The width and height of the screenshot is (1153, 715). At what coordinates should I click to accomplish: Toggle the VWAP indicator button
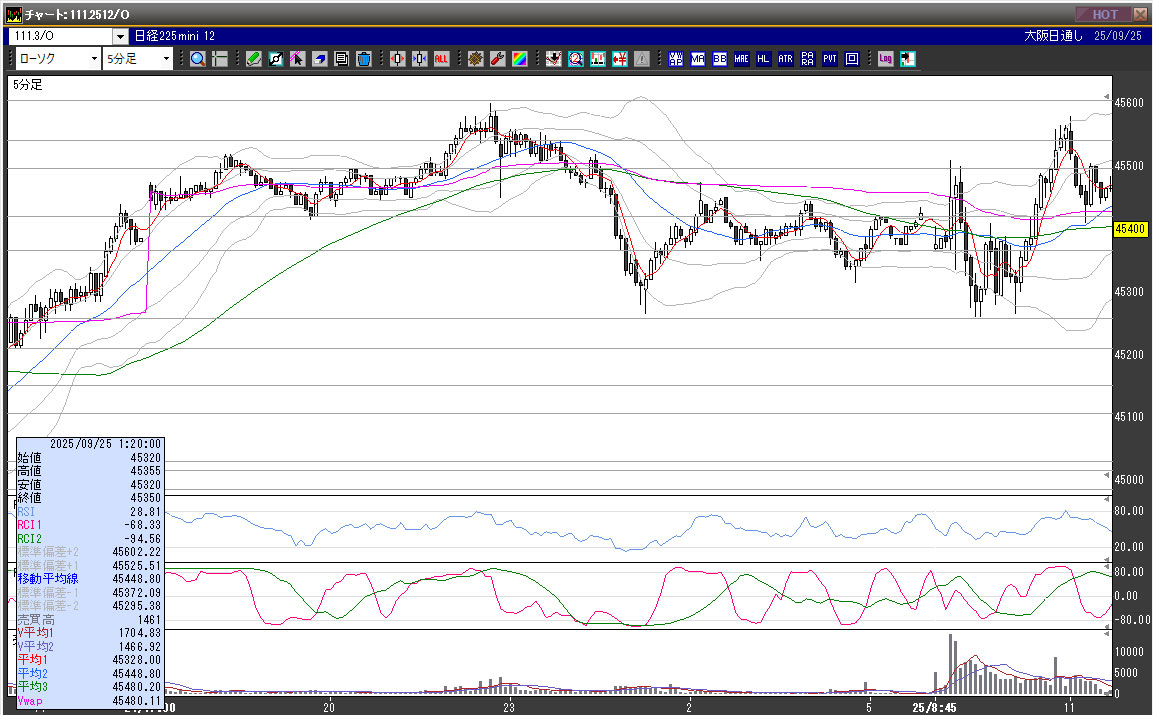tap(675, 59)
